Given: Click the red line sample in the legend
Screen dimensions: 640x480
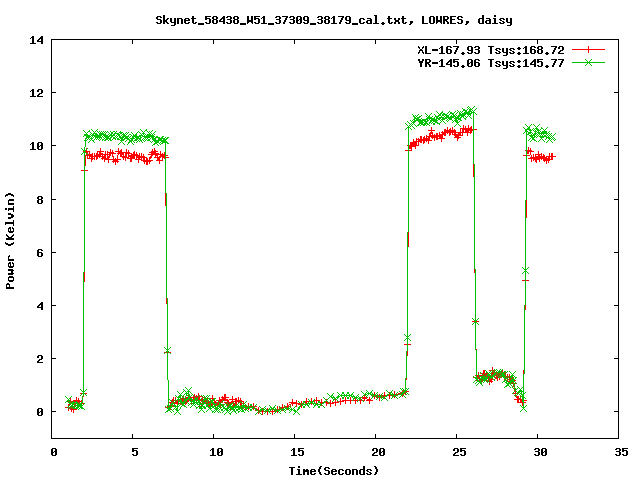Looking at the screenshot, I should point(588,50).
